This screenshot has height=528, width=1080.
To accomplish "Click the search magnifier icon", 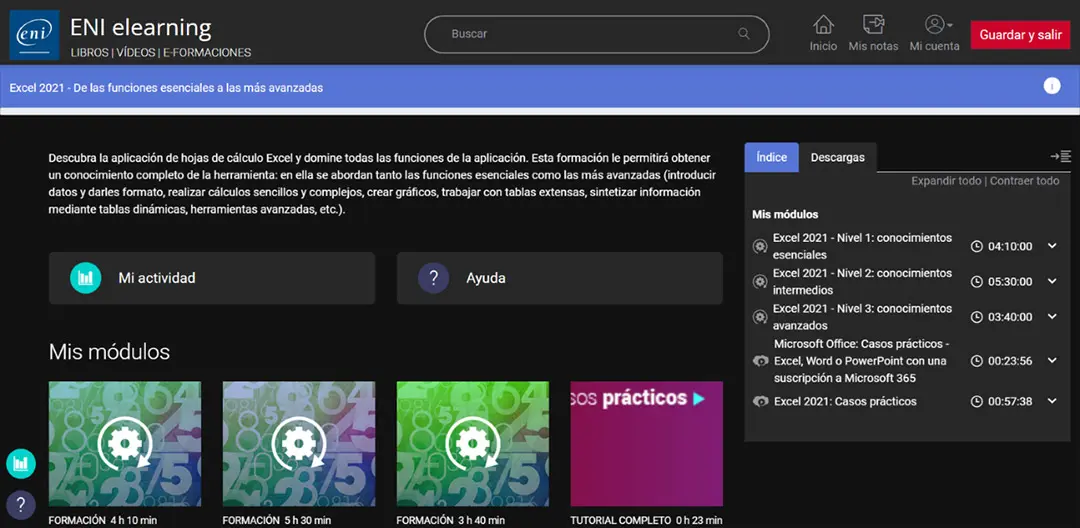I will [x=743, y=34].
